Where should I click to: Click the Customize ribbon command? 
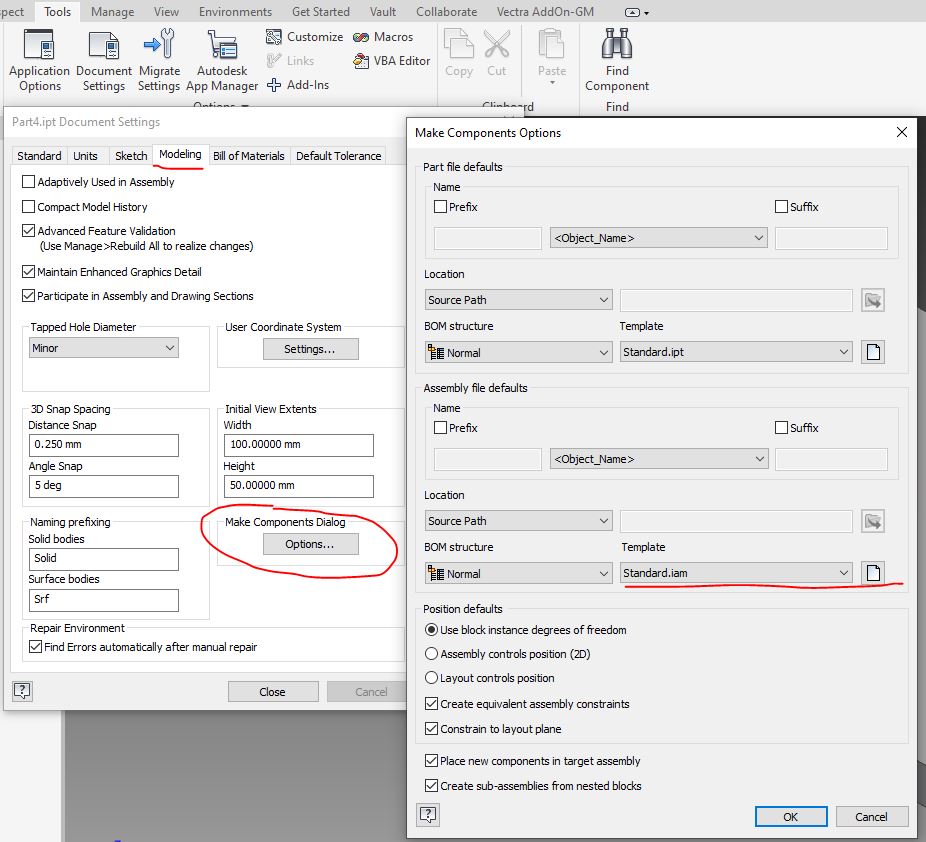(305, 37)
